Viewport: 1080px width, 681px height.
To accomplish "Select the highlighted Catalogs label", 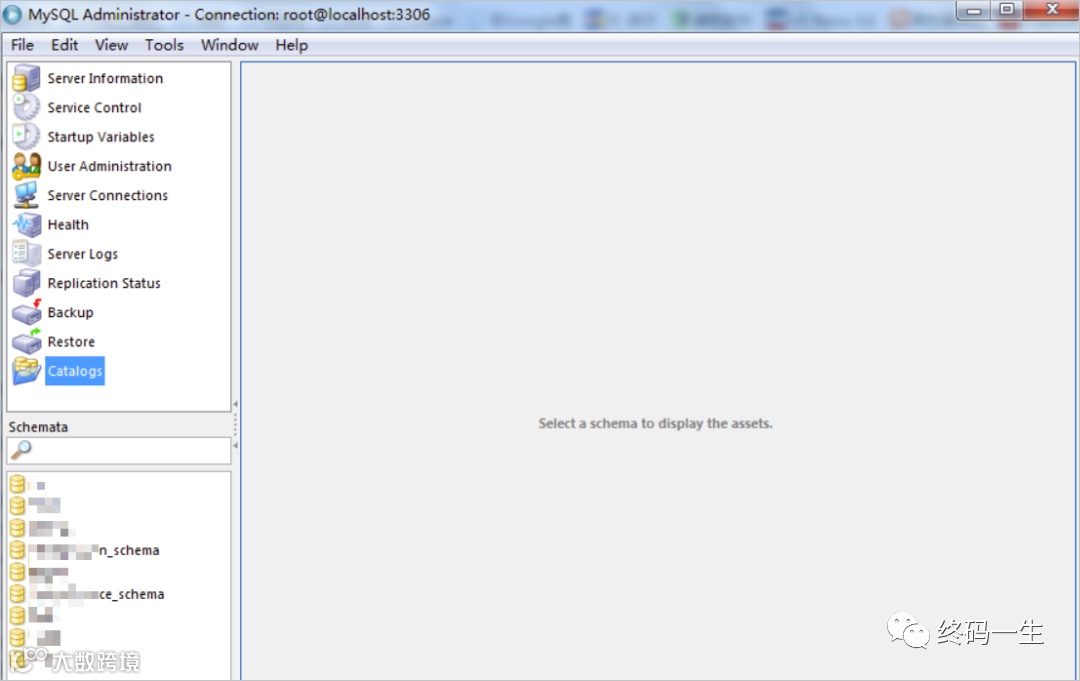I will point(74,370).
